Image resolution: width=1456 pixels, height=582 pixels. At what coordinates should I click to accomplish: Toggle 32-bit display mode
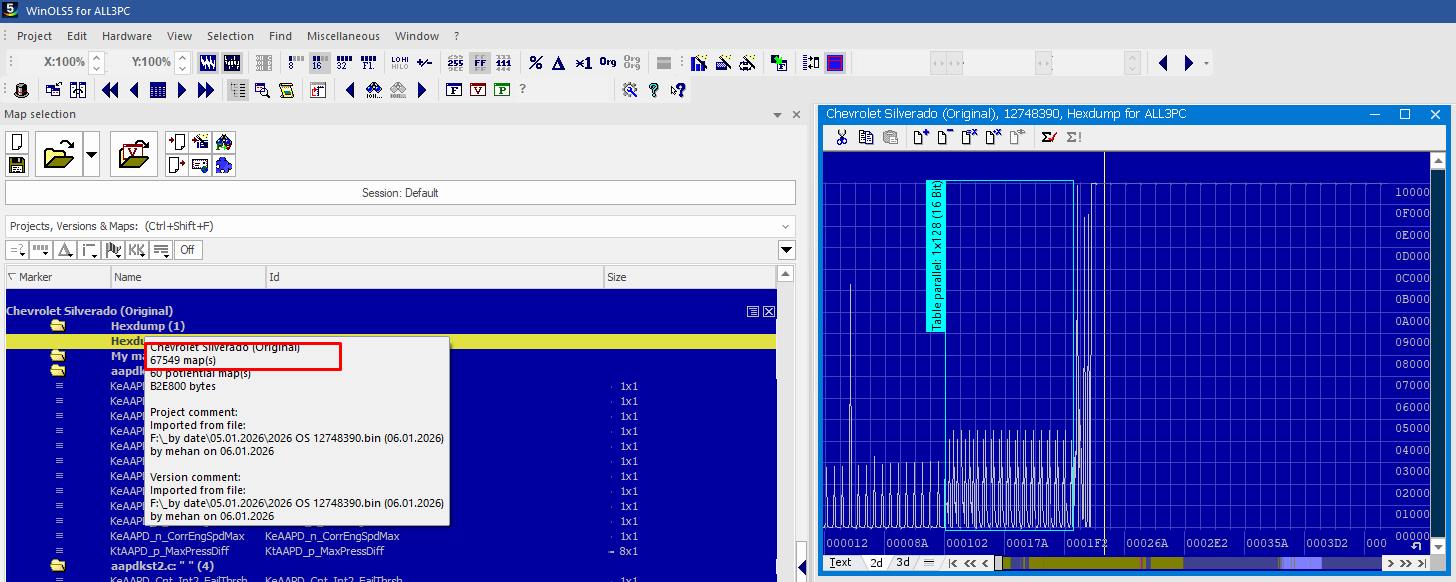[343, 63]
